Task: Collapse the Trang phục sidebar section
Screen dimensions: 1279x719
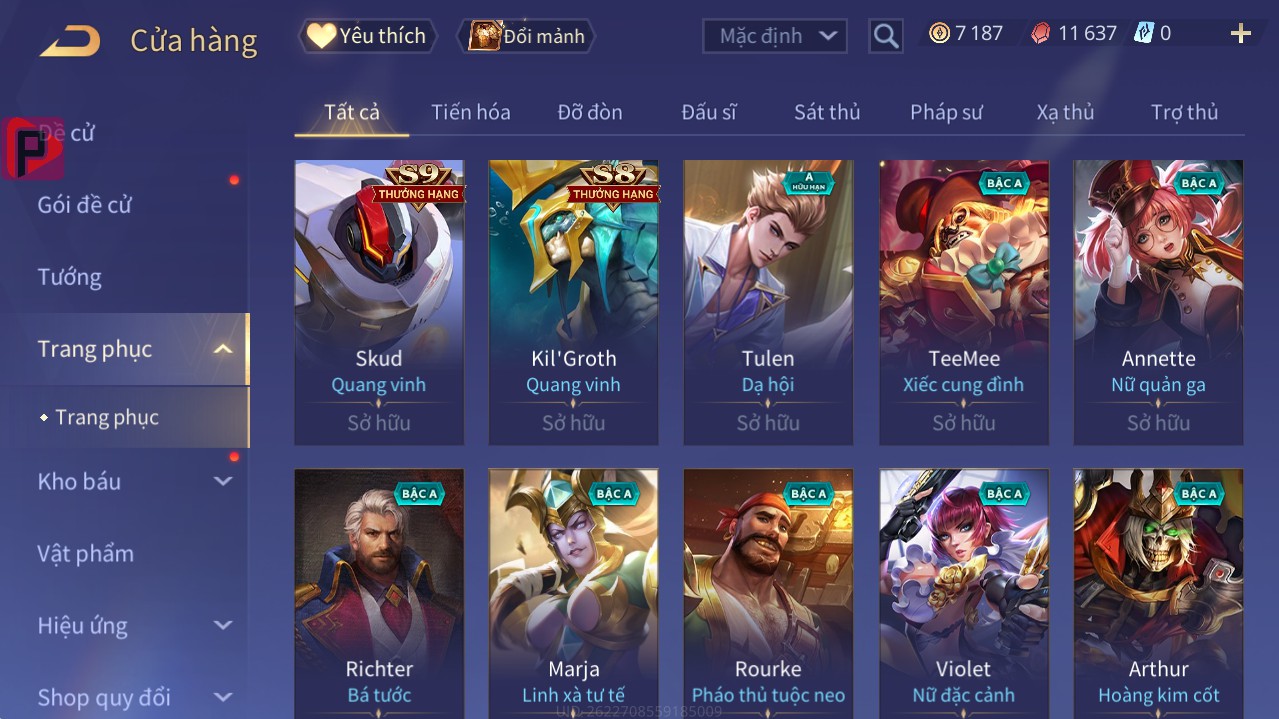Action: (x=223, y=349)
